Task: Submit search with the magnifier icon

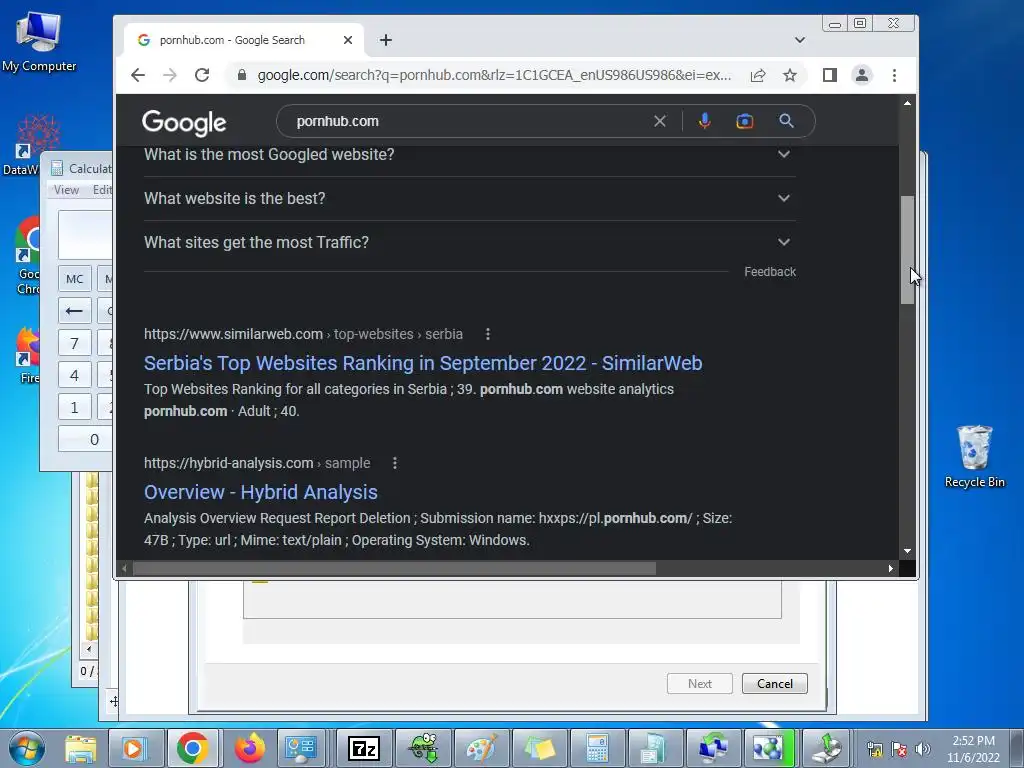Action: pyautogui.click(x=786, y=121)
